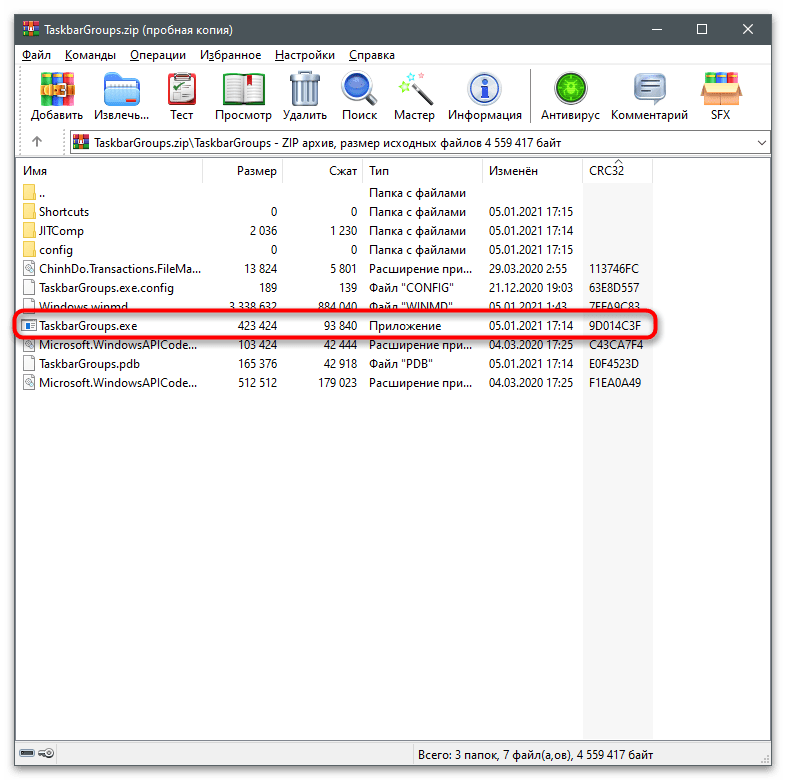Viewport: 786px width, 780px height.
Task: Select the parent '..' folder icon
Action: coord(29,192)
